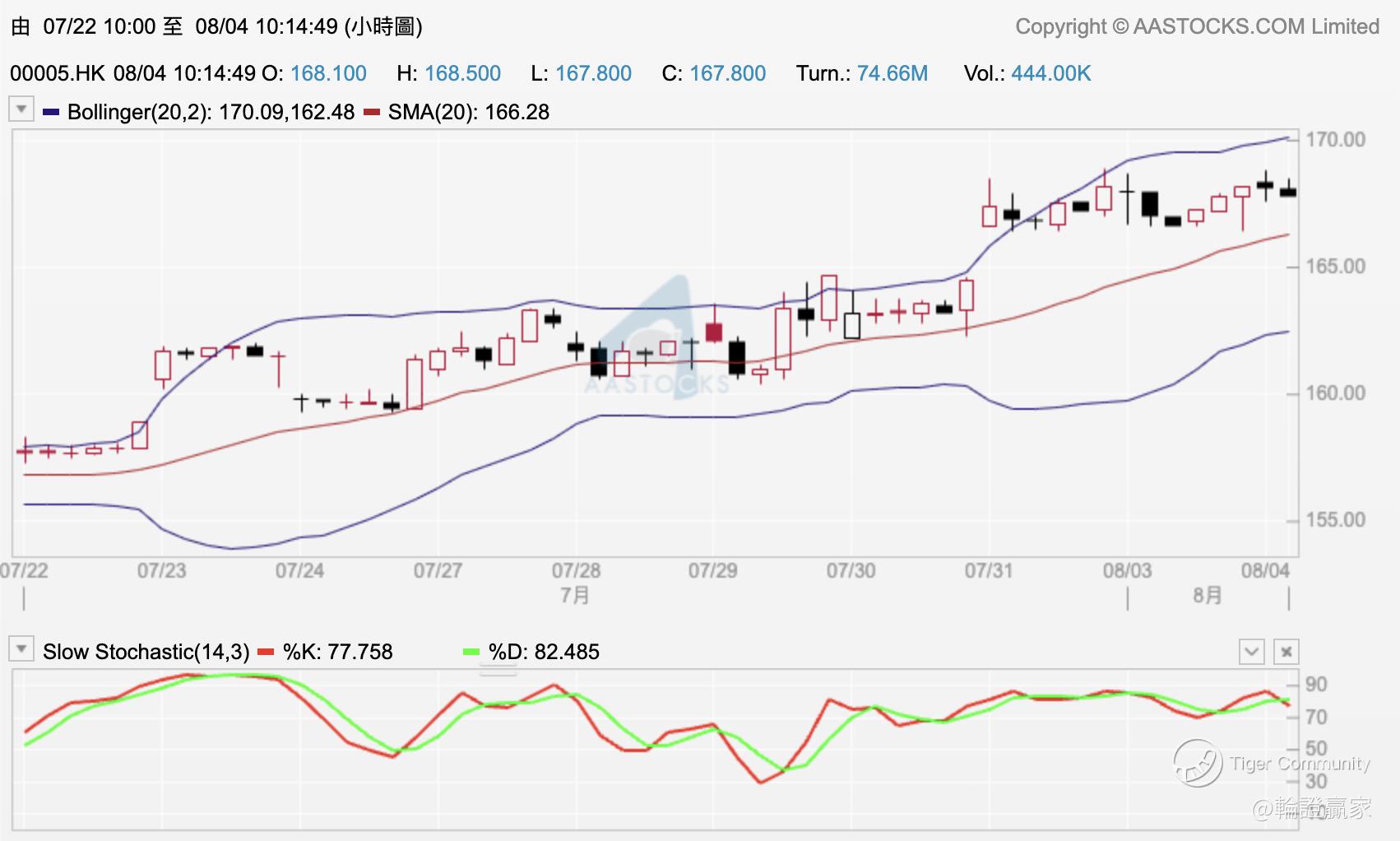Click the 07/28 date axis label
The image size is (1400, 841).
point(576,570)
